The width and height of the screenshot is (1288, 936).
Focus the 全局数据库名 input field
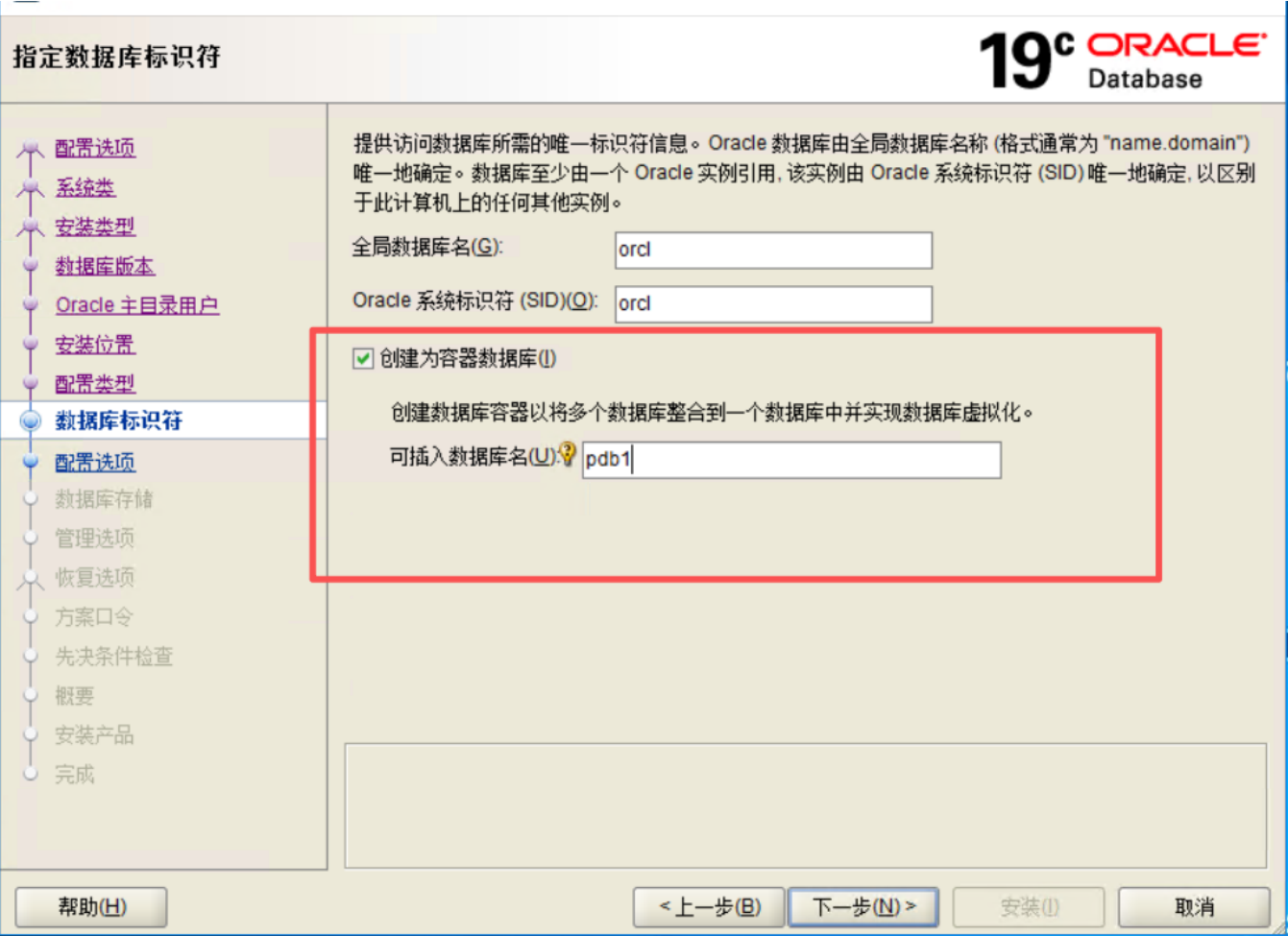(x=773, y=251)
